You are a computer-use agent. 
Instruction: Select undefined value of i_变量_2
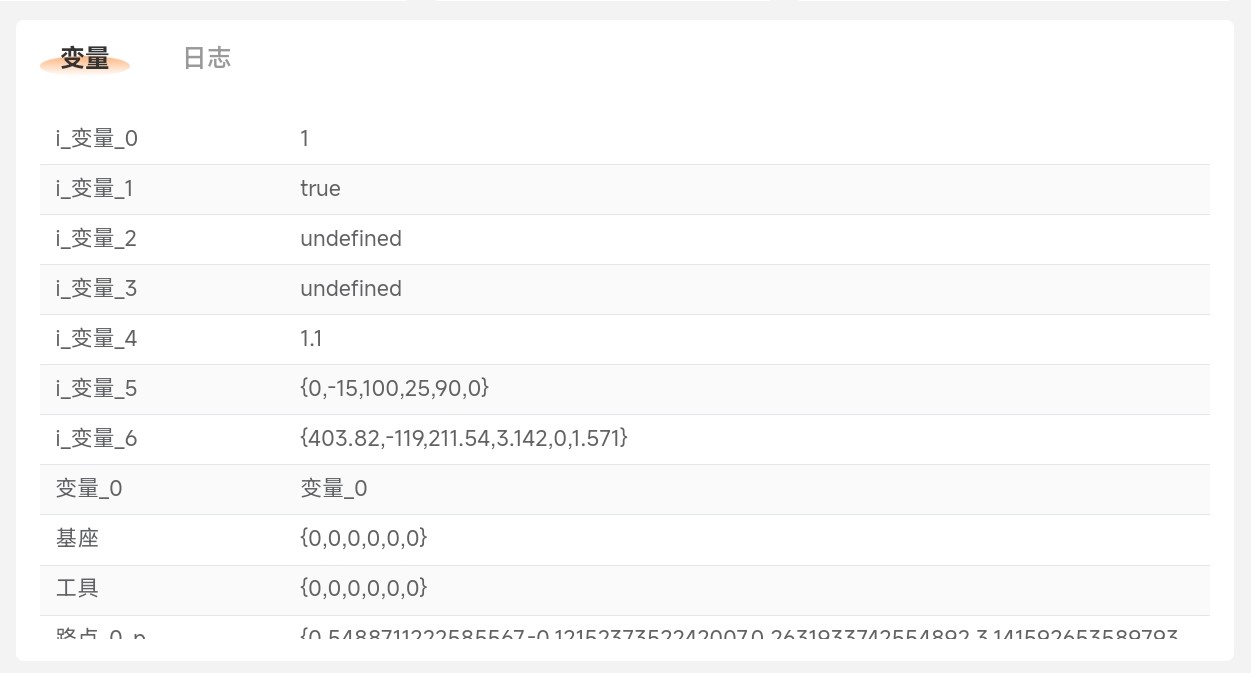(351, 239)
